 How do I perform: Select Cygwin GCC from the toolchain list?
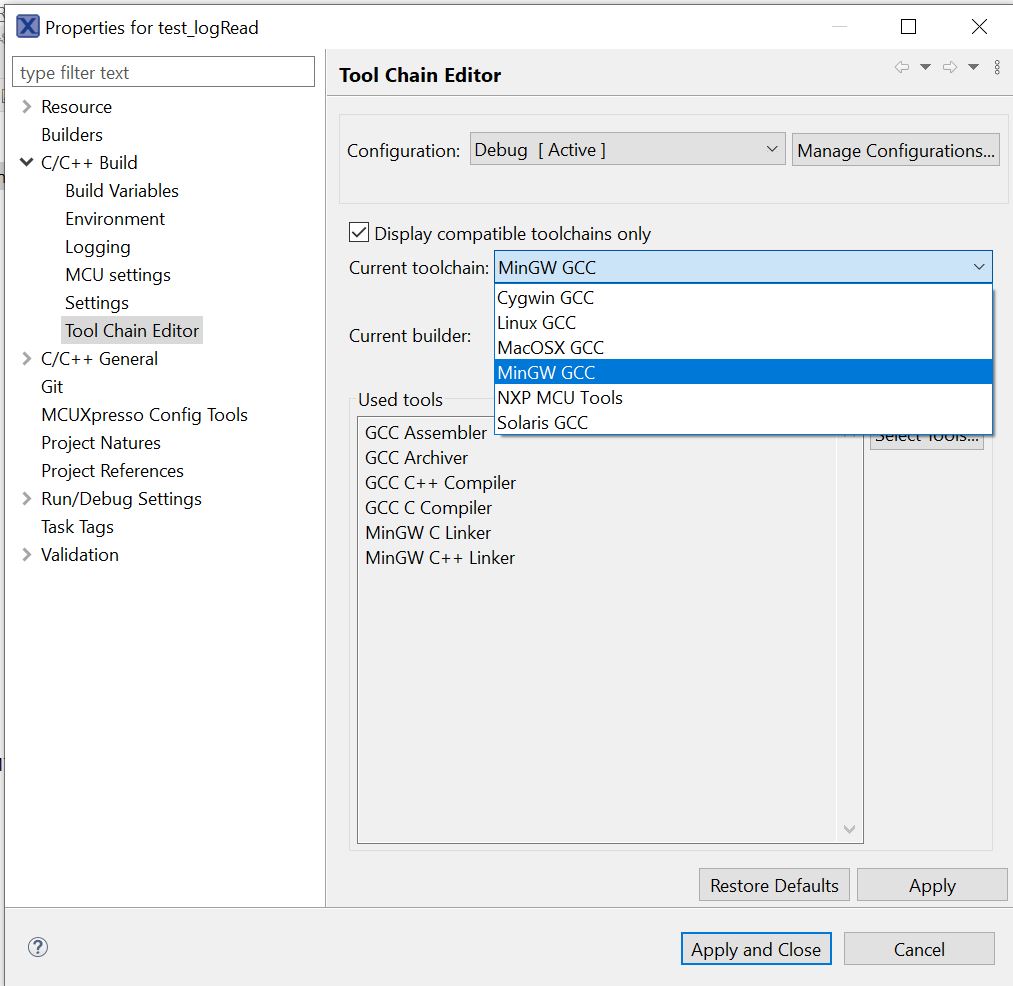coord(546,297)
